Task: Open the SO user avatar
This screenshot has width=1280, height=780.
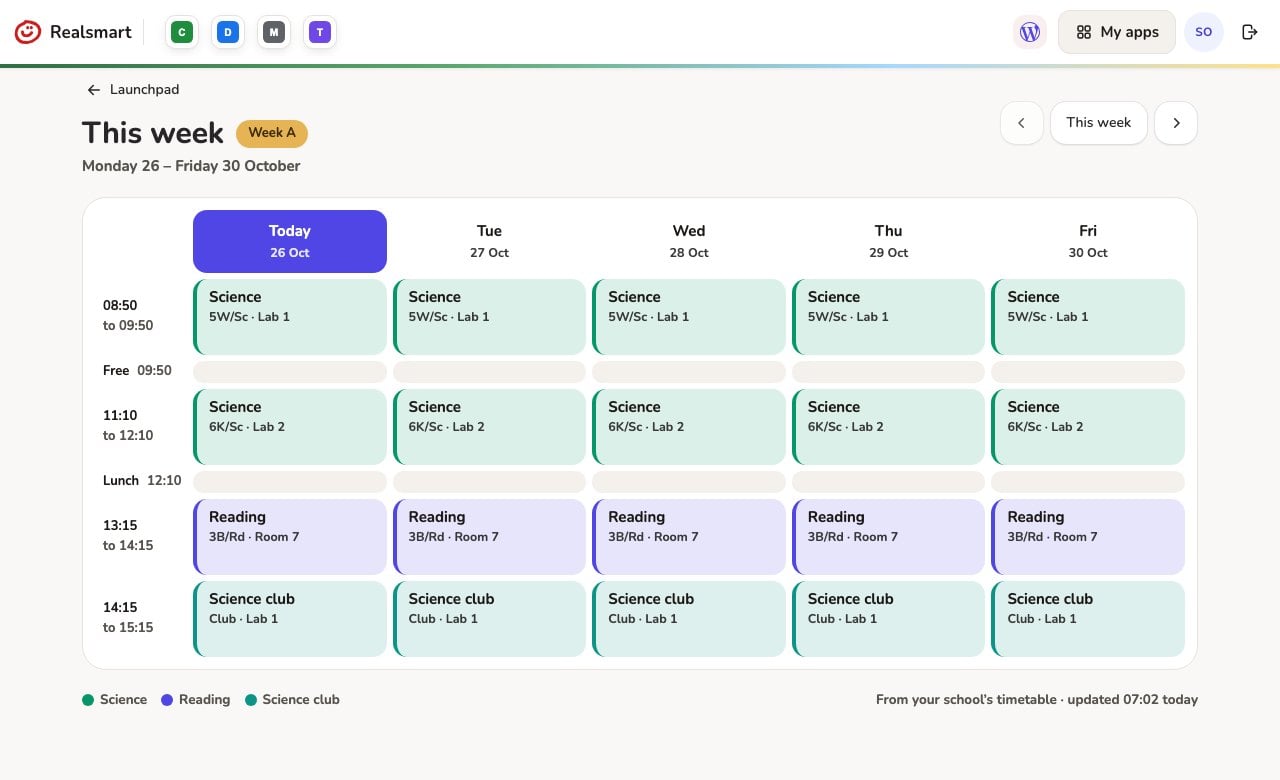Action: (x=1204, y=32)
